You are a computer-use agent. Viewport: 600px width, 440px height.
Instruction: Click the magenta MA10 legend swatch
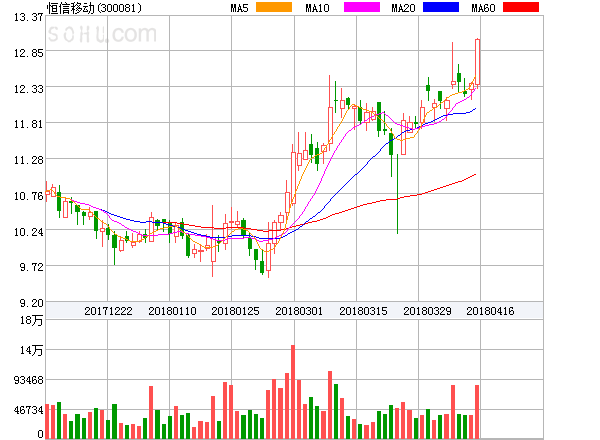[362, 7]
